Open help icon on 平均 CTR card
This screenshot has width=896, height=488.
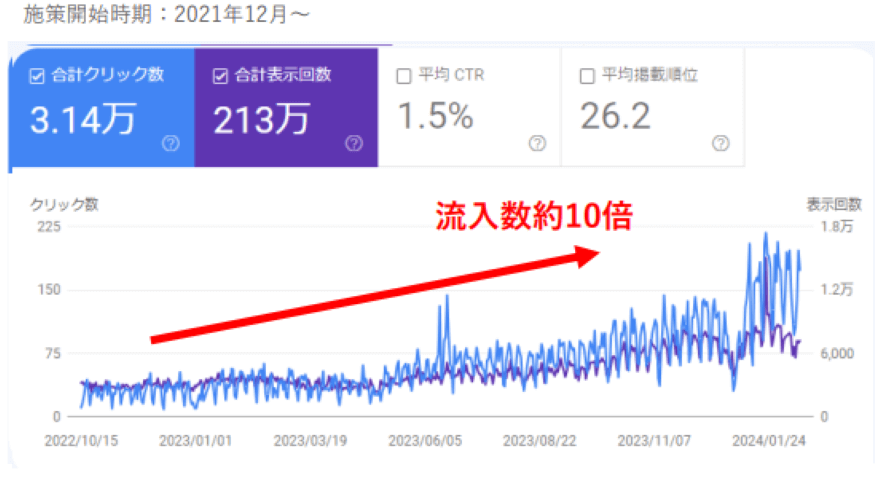pos(537,143)
